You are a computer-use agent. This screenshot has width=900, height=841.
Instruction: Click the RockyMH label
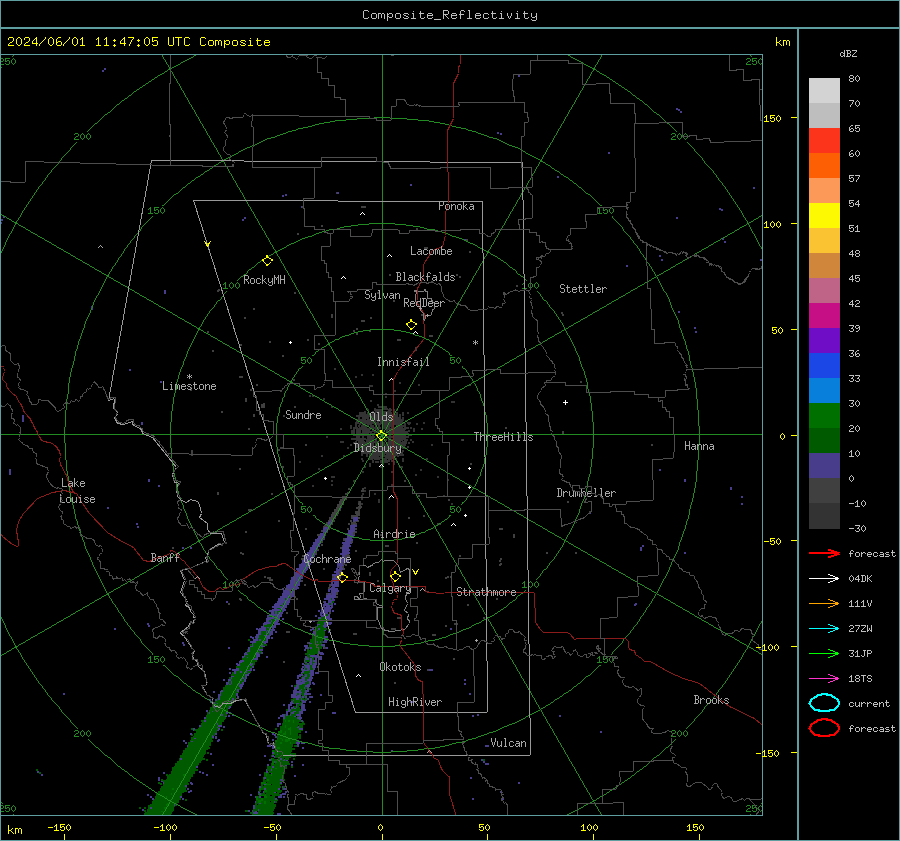pos(264,280)
